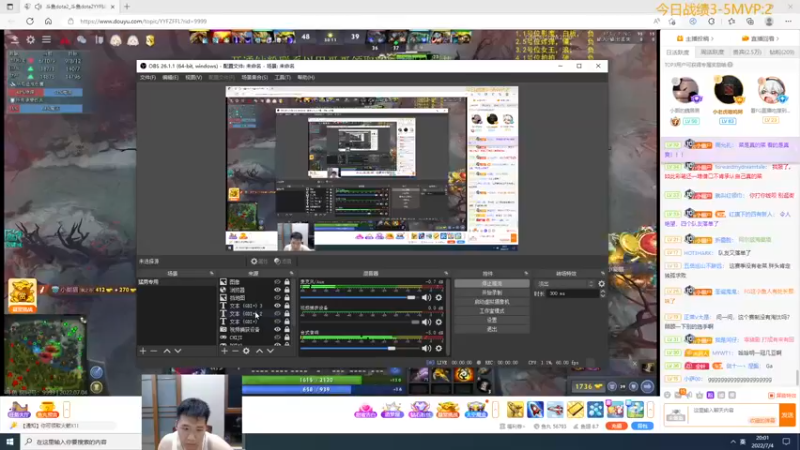
Task: Click the browser address bar URL
Action: [x=143, y=21]
